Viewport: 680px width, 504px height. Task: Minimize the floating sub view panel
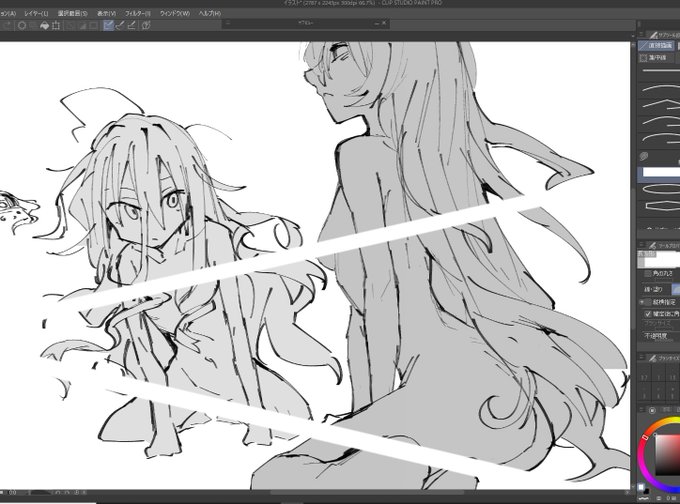377,23
